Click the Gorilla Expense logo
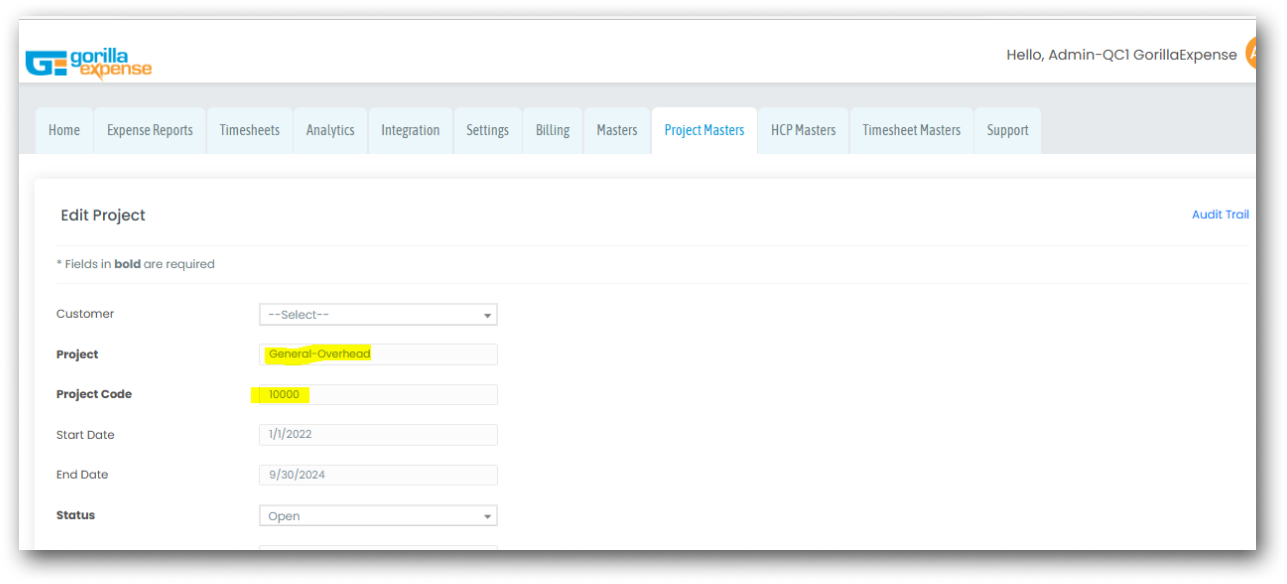 pos(89,64)
